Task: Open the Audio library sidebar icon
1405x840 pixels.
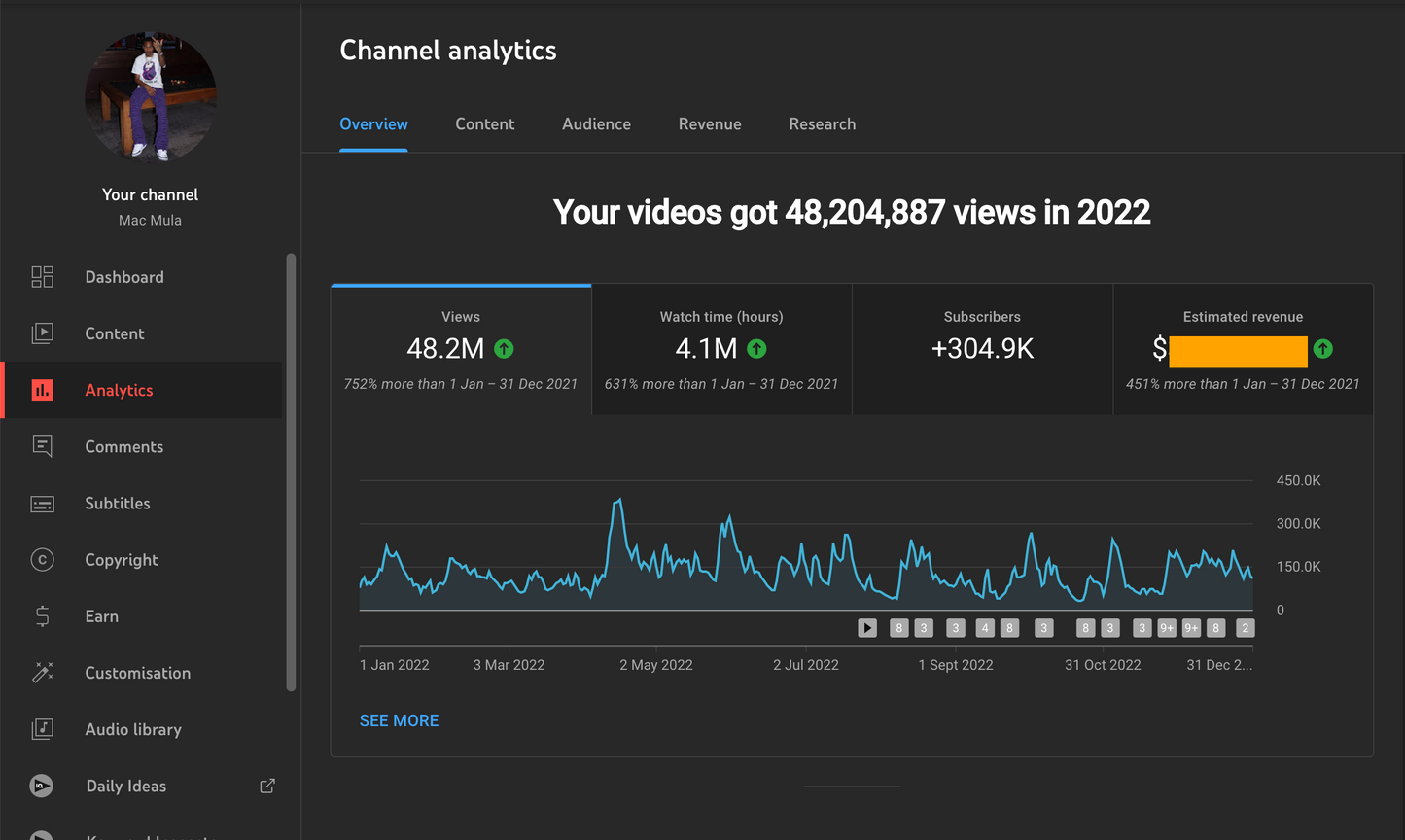Action: [x=42, y=729]
